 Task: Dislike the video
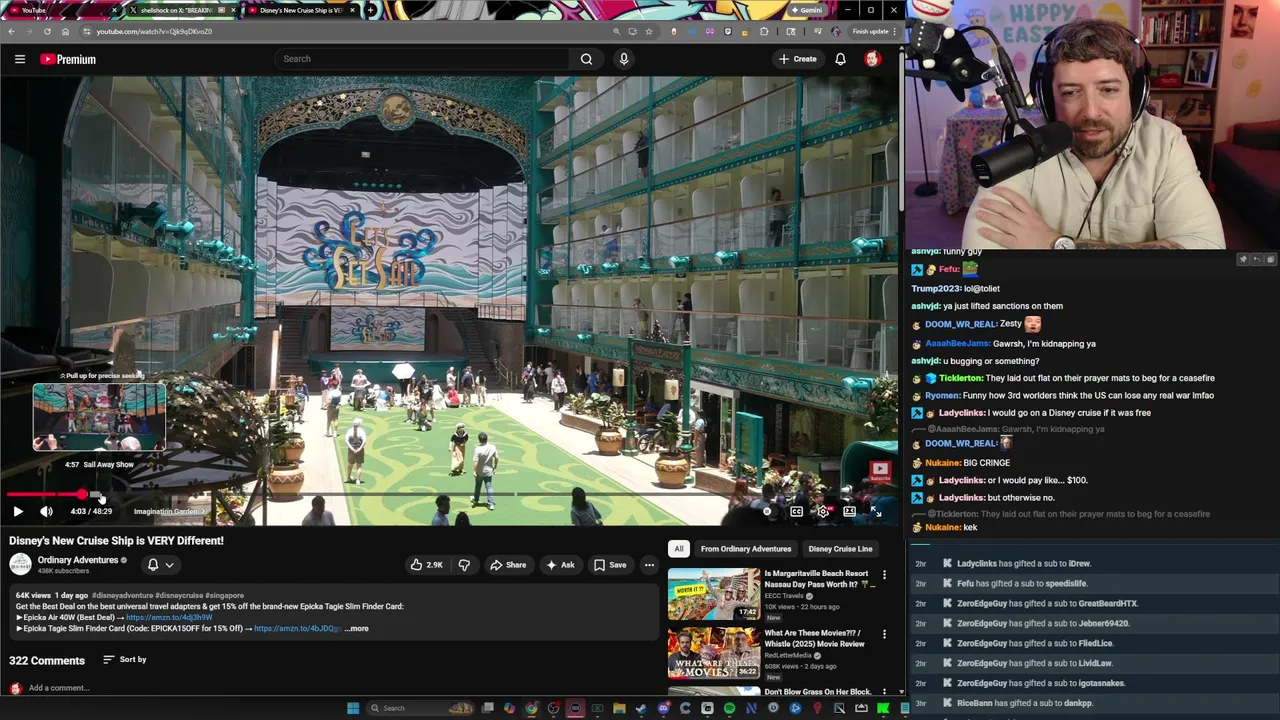tap(464, 565)
